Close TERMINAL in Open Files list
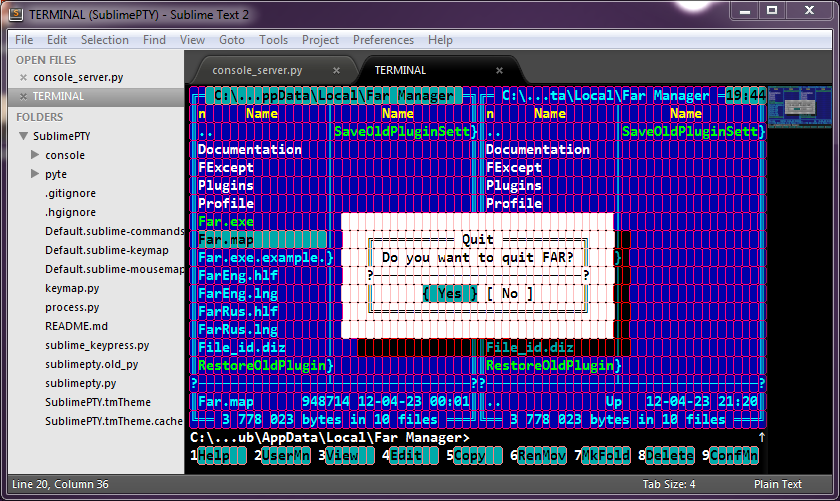The height and width of the screenshot is (501, 840). click(x=23, y=96)
